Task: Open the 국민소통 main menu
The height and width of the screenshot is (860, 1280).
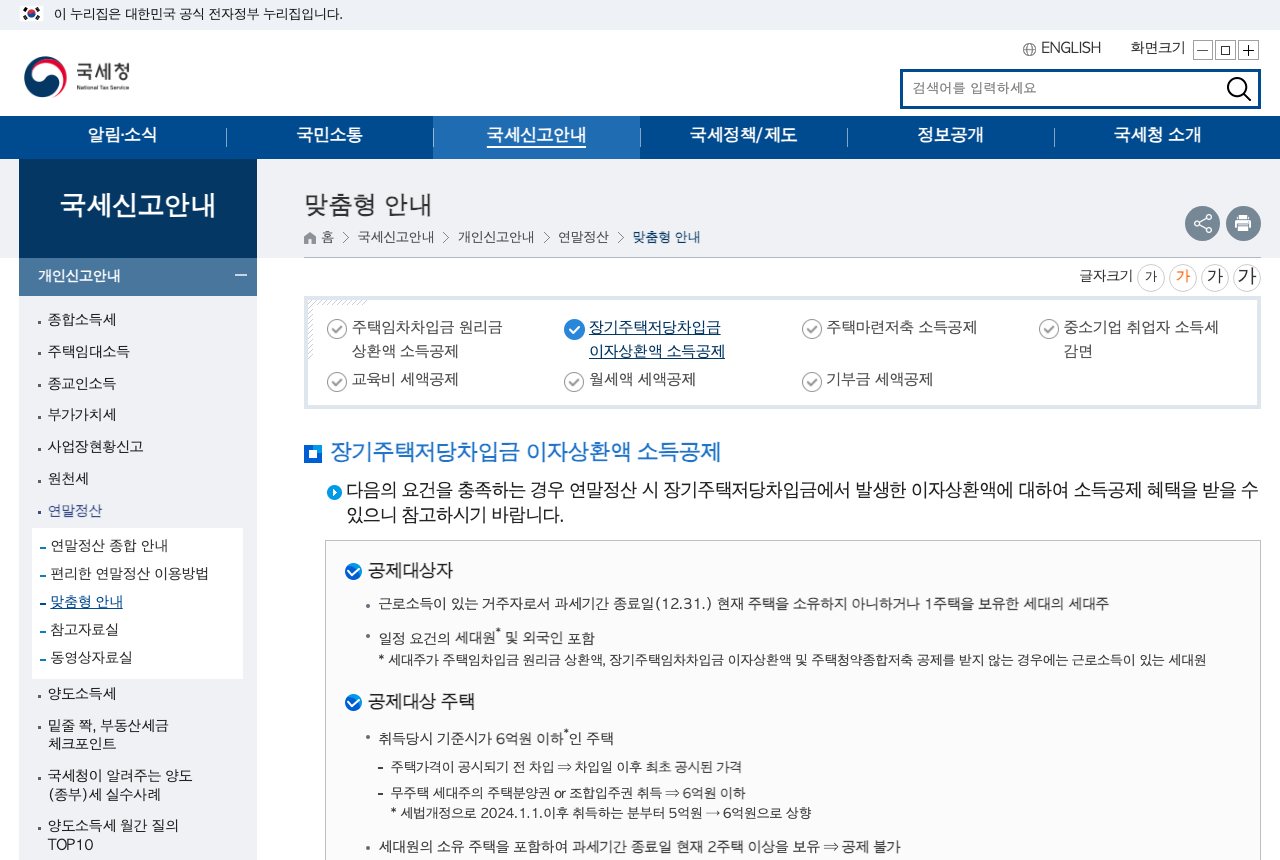Action: coord(330,136)
